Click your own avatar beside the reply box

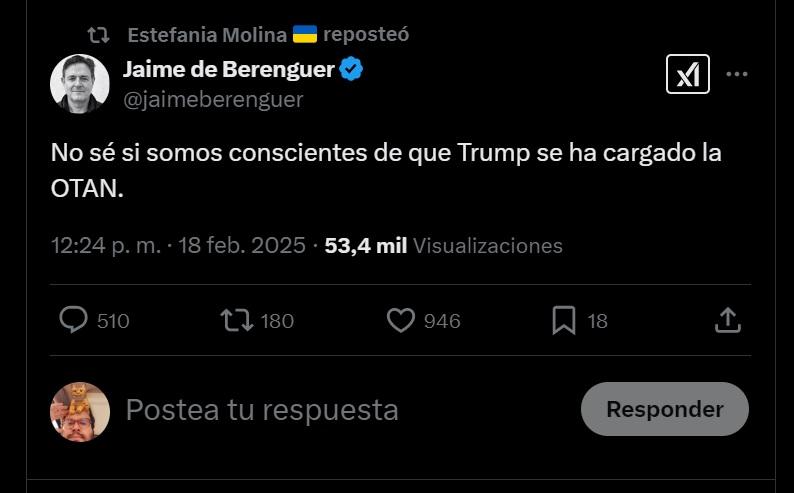tap(80, 411)
